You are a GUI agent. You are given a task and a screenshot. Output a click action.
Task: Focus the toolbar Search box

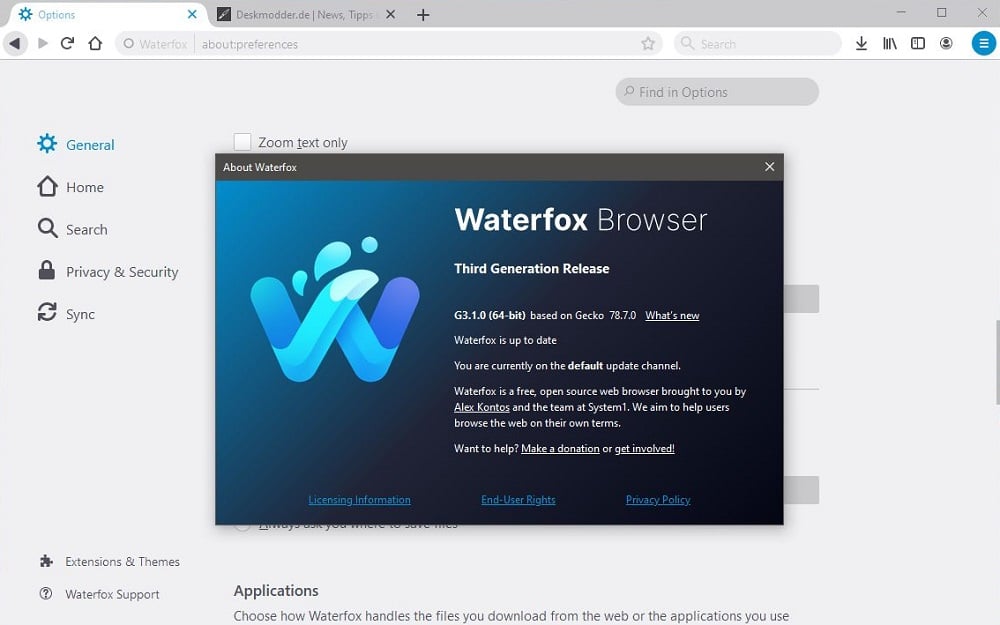point(758,43)
